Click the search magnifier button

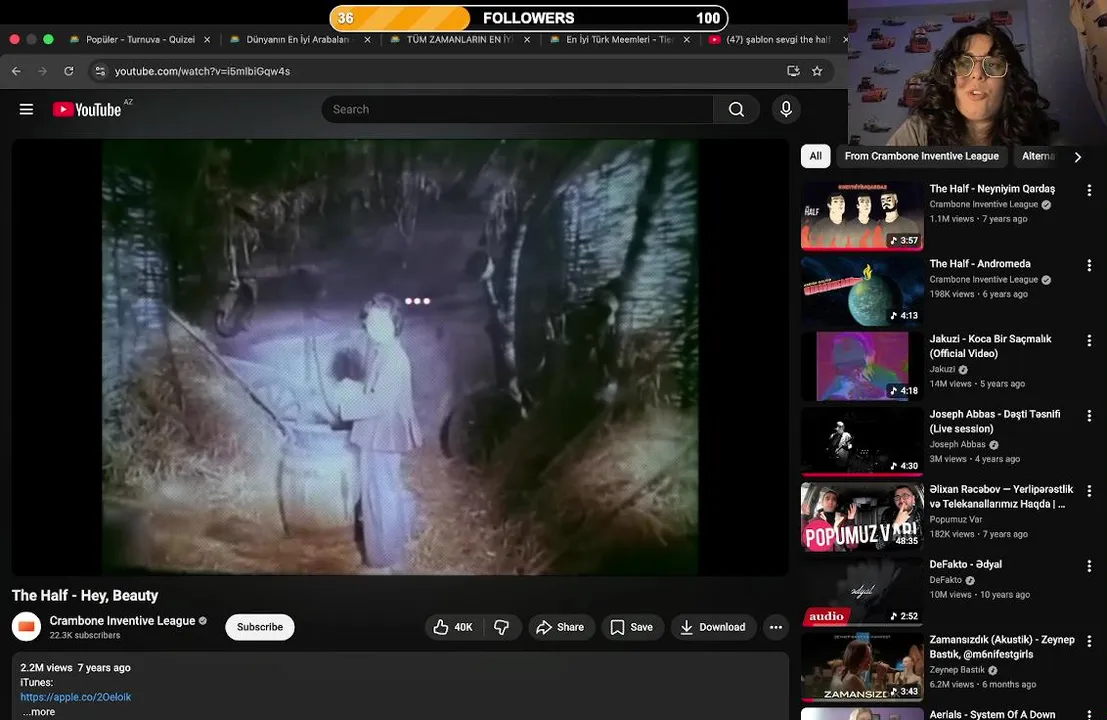(736, 109)
